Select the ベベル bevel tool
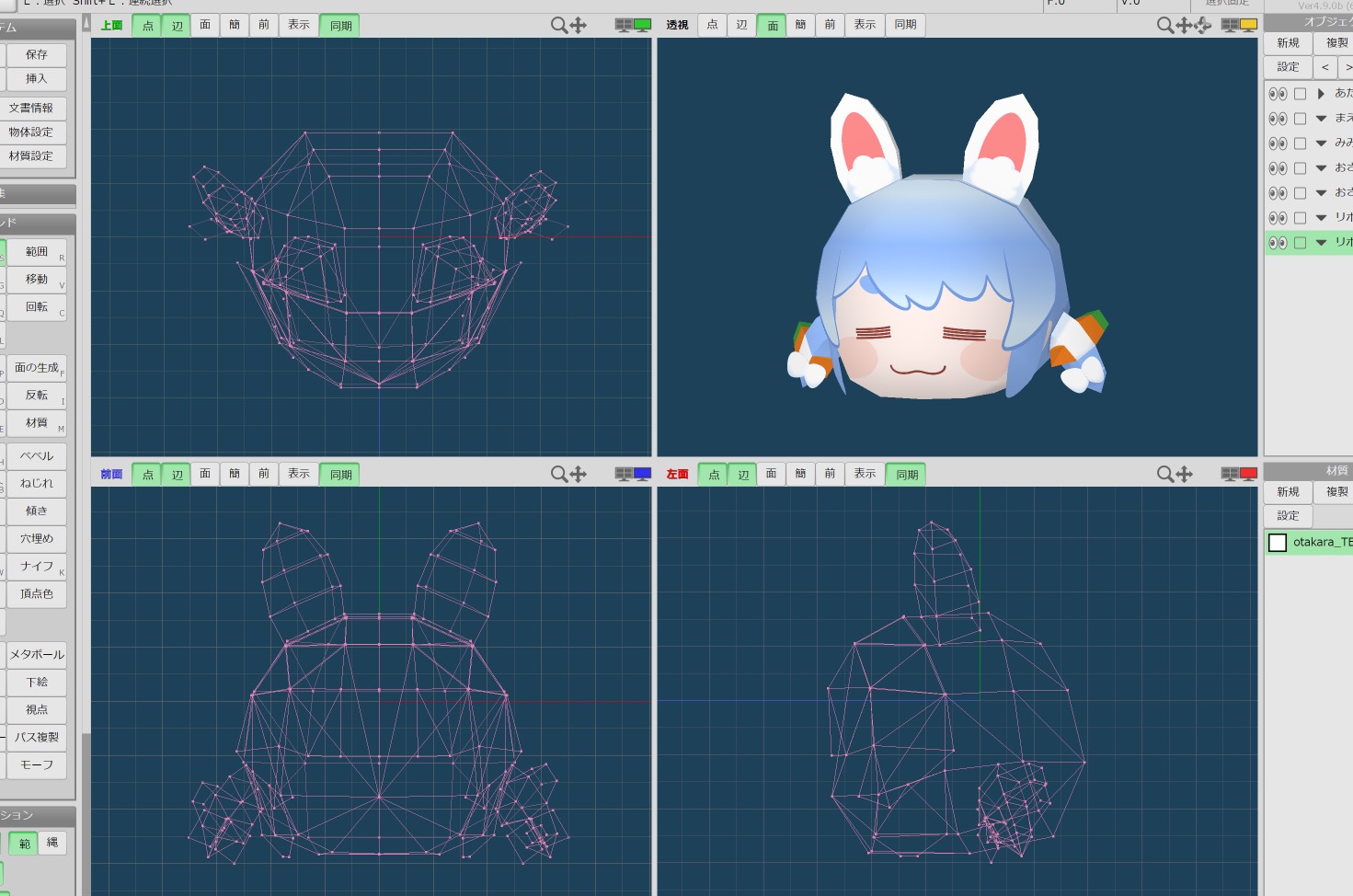This screenshot has height=896, width=1353. click(x=37, y=456)
